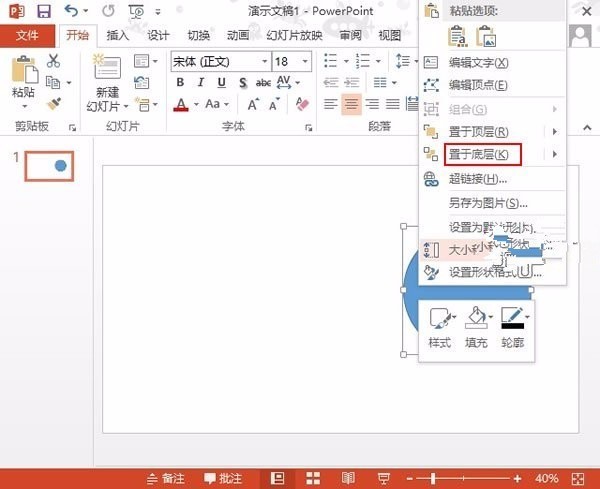The height and width of the screenshot is (489, 600).
Task: Enable center text alignment
Action: [x=351, y=103]
